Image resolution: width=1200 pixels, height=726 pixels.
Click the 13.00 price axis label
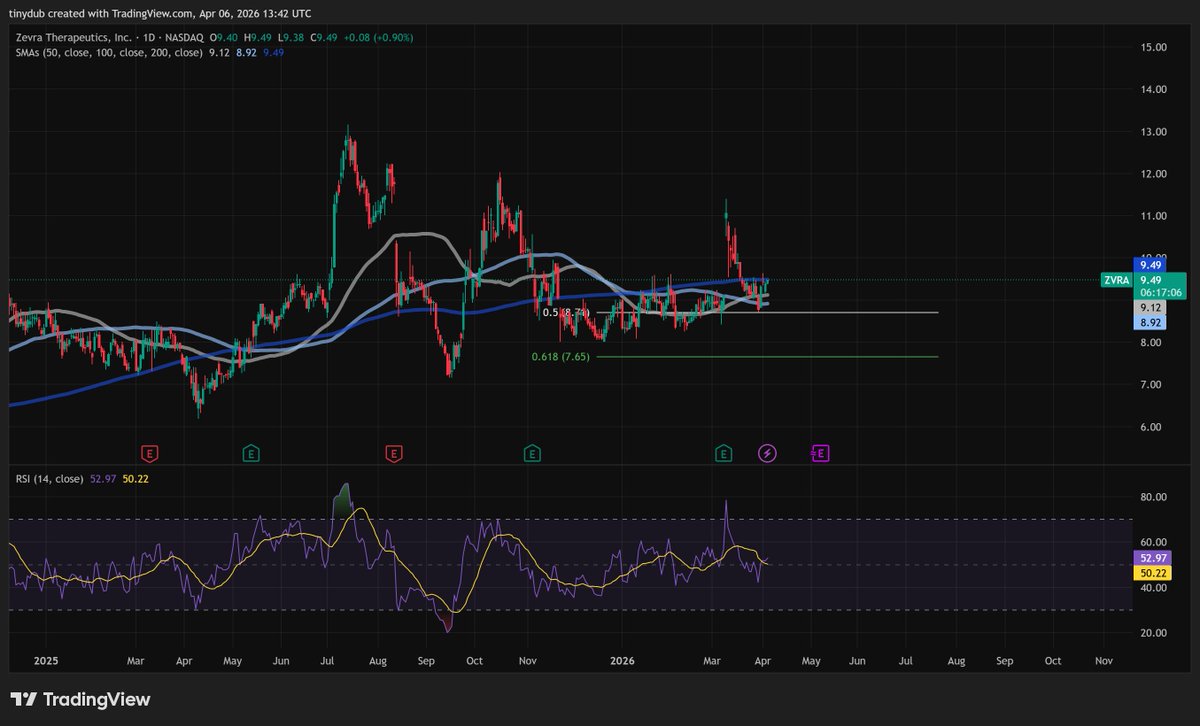pyautogui.click(x=1153, y=132)
